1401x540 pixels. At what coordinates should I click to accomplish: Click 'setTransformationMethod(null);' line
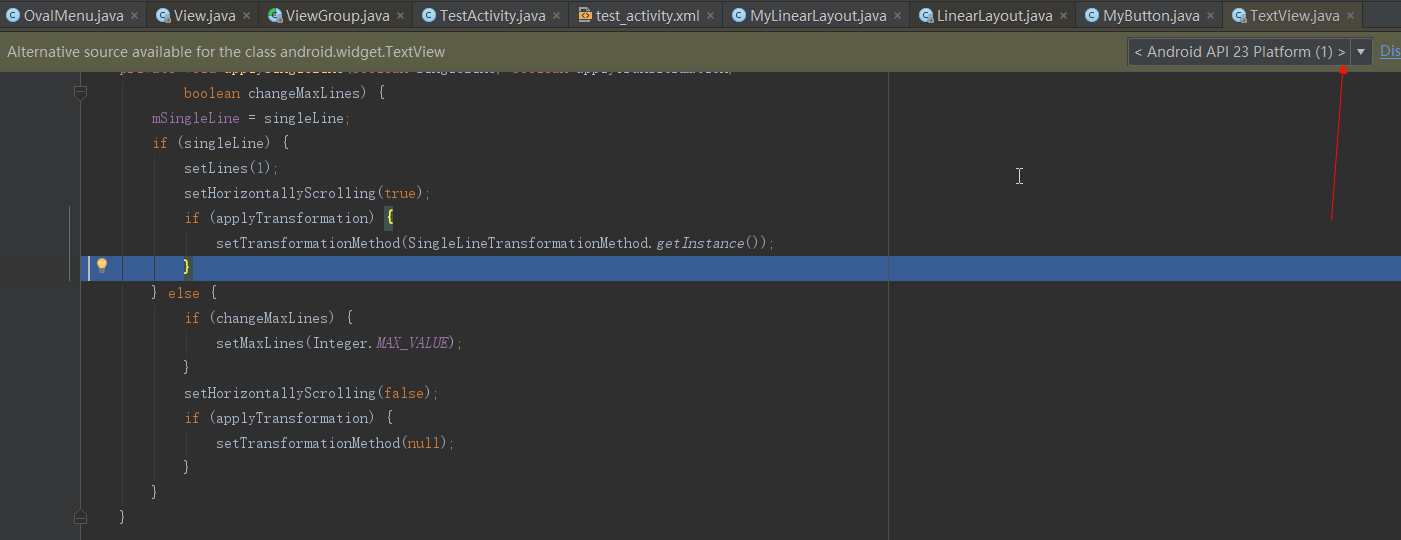(x=335, y=443)
